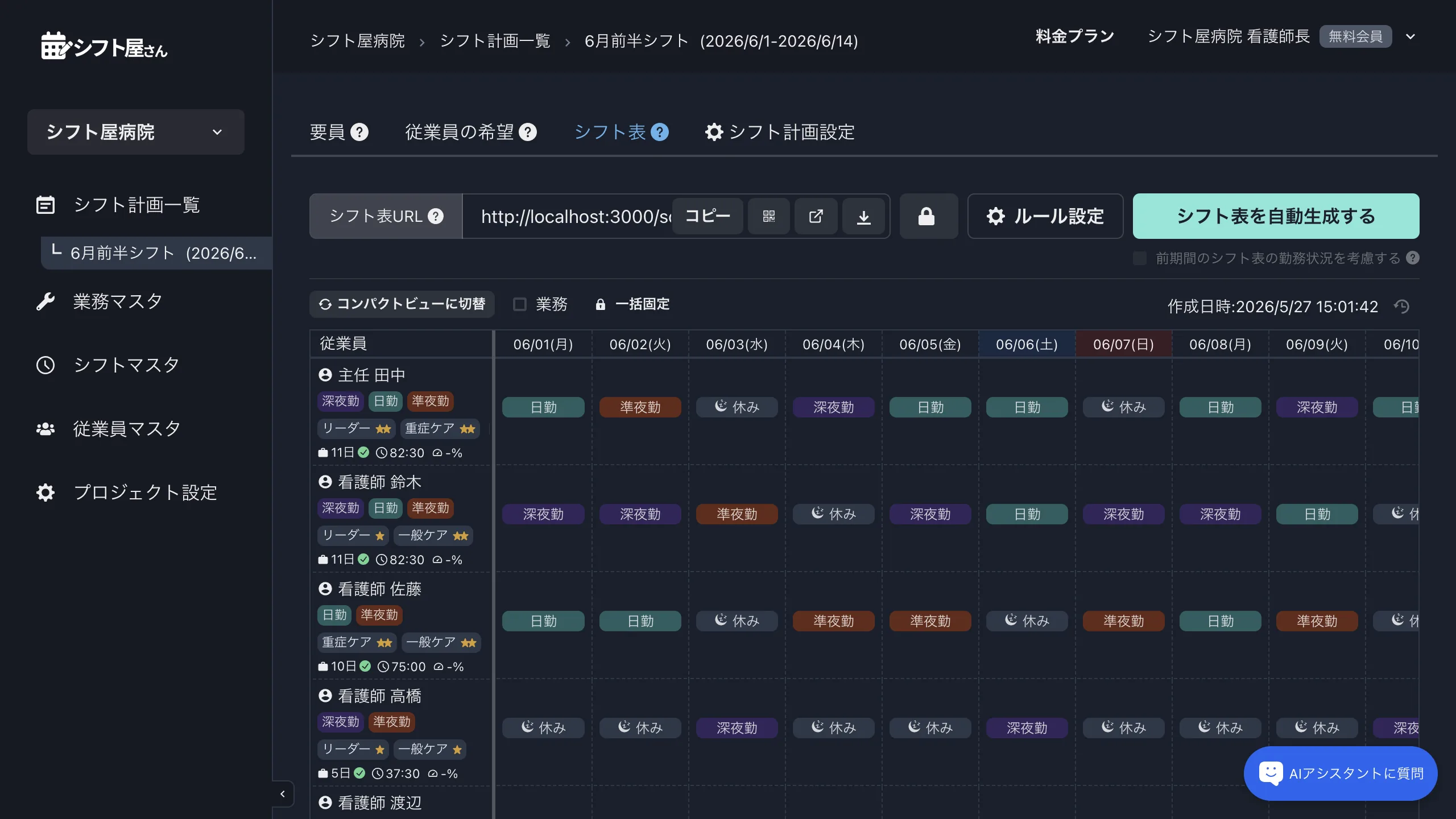
Task: Click help icon next to 要員 tab
Action: click(x=359, y=132)
